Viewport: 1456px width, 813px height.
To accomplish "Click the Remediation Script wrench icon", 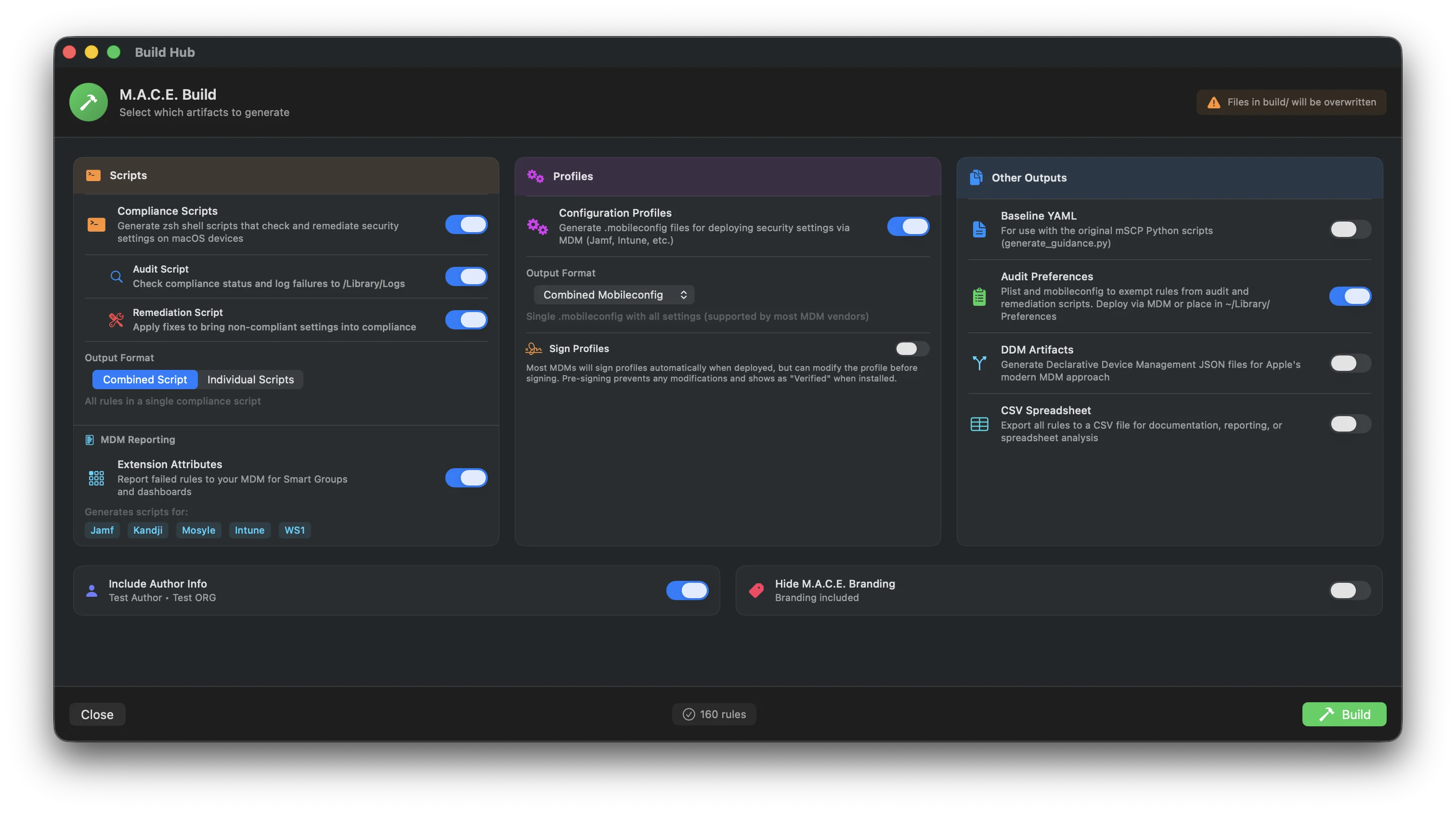I will pos(117,320).
